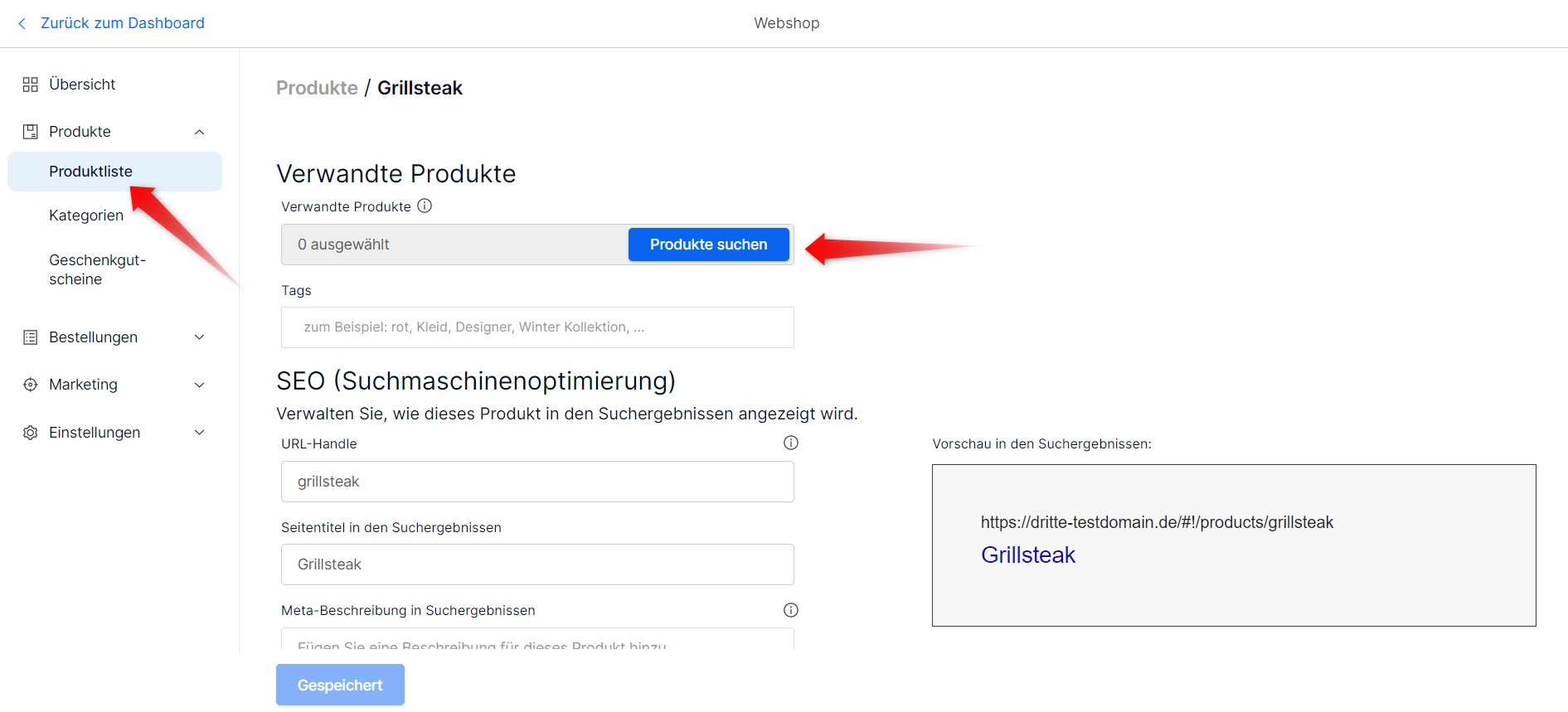This screenshot has height=712, width=1568.
Task: Collapse the Produkte section chevron
Action: click(198, 131)
